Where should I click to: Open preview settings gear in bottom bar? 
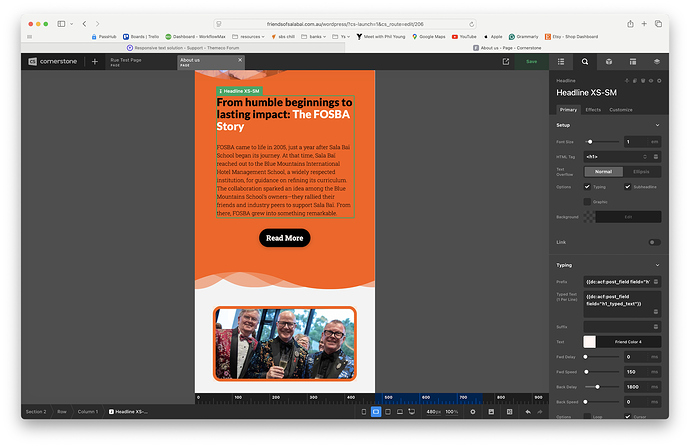[473, 412]
